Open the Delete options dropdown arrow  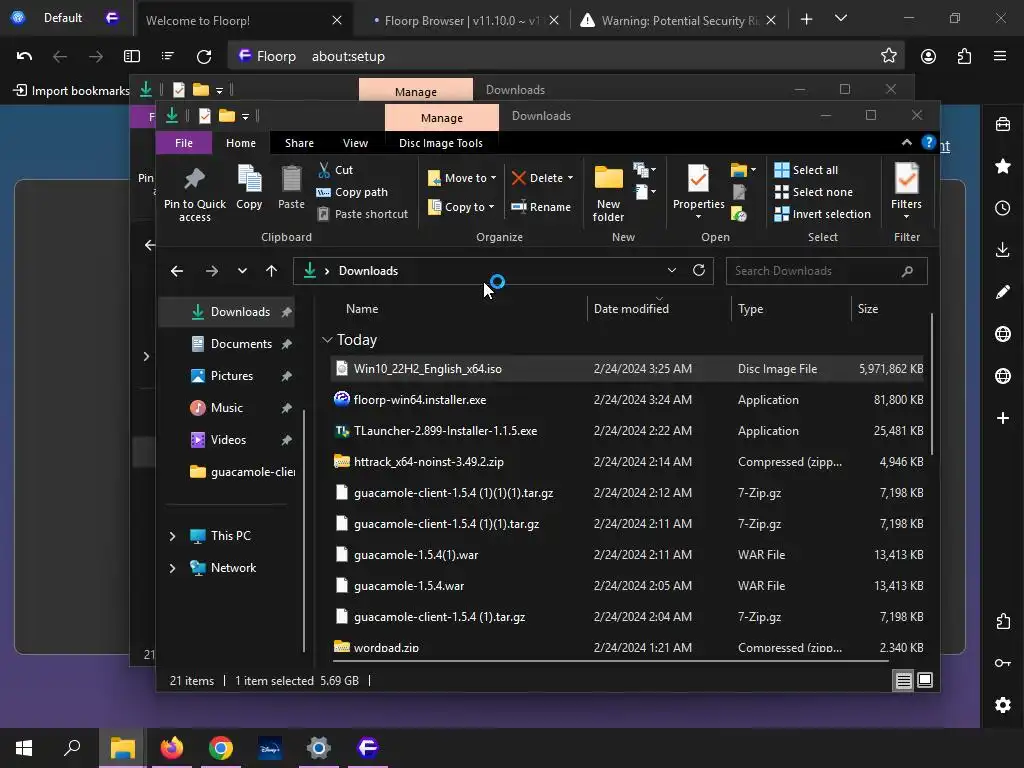pyautogui.click(x=570, y=178)
